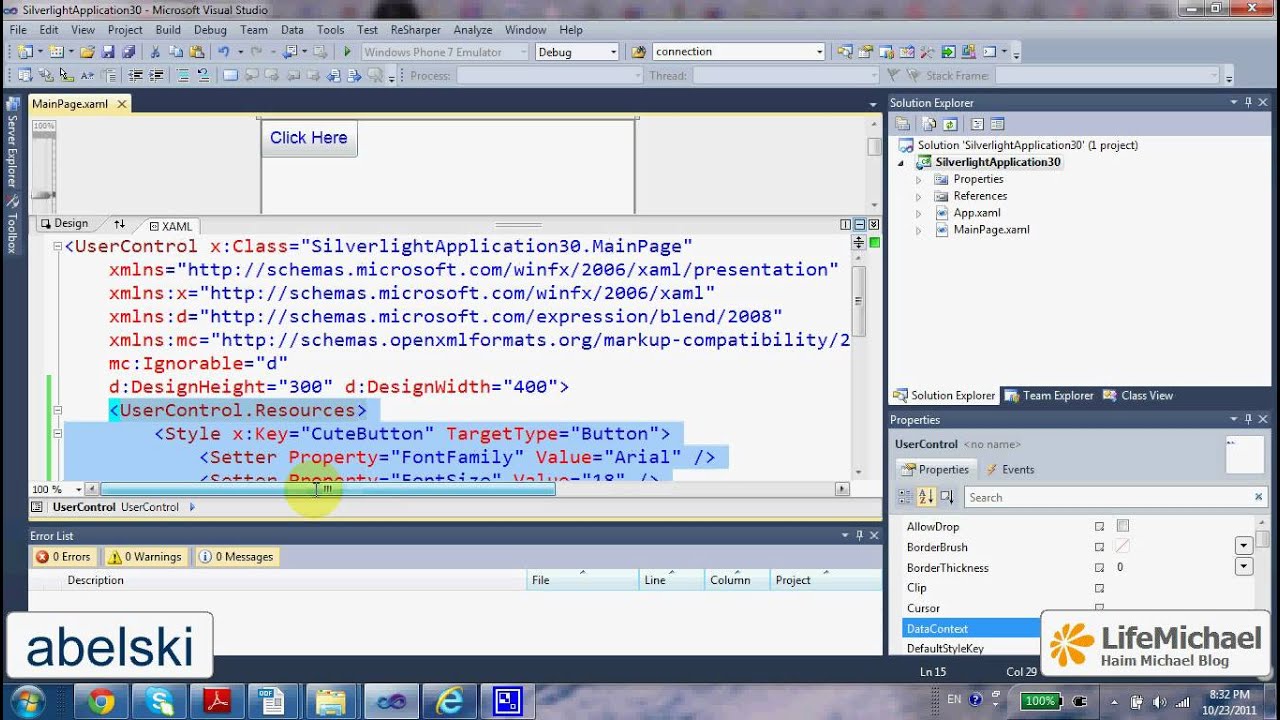Screen dimensions: 1280x720
Task: Click the Decrease Indent icon
Action: click(x=135, y=76)
